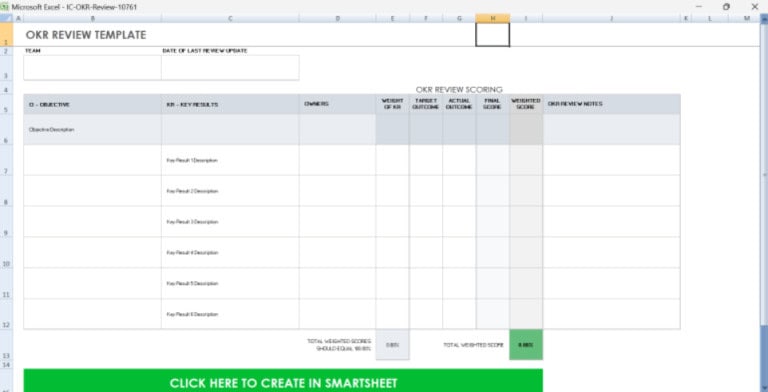The height and width of the screenshot is (392, 768).
Task: Select row 10 header
Action: [x=6, y=252]
